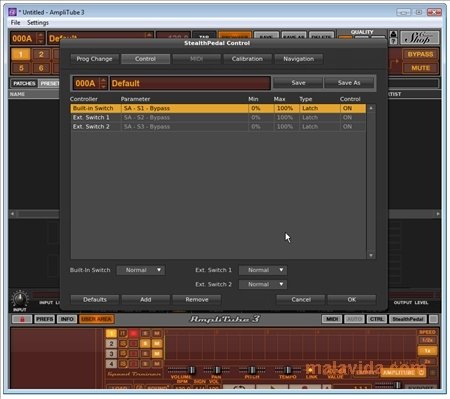Screen dimensions: 450x399
Task: Click the StealthPedal button in main window
Action: tap(408, 319)
